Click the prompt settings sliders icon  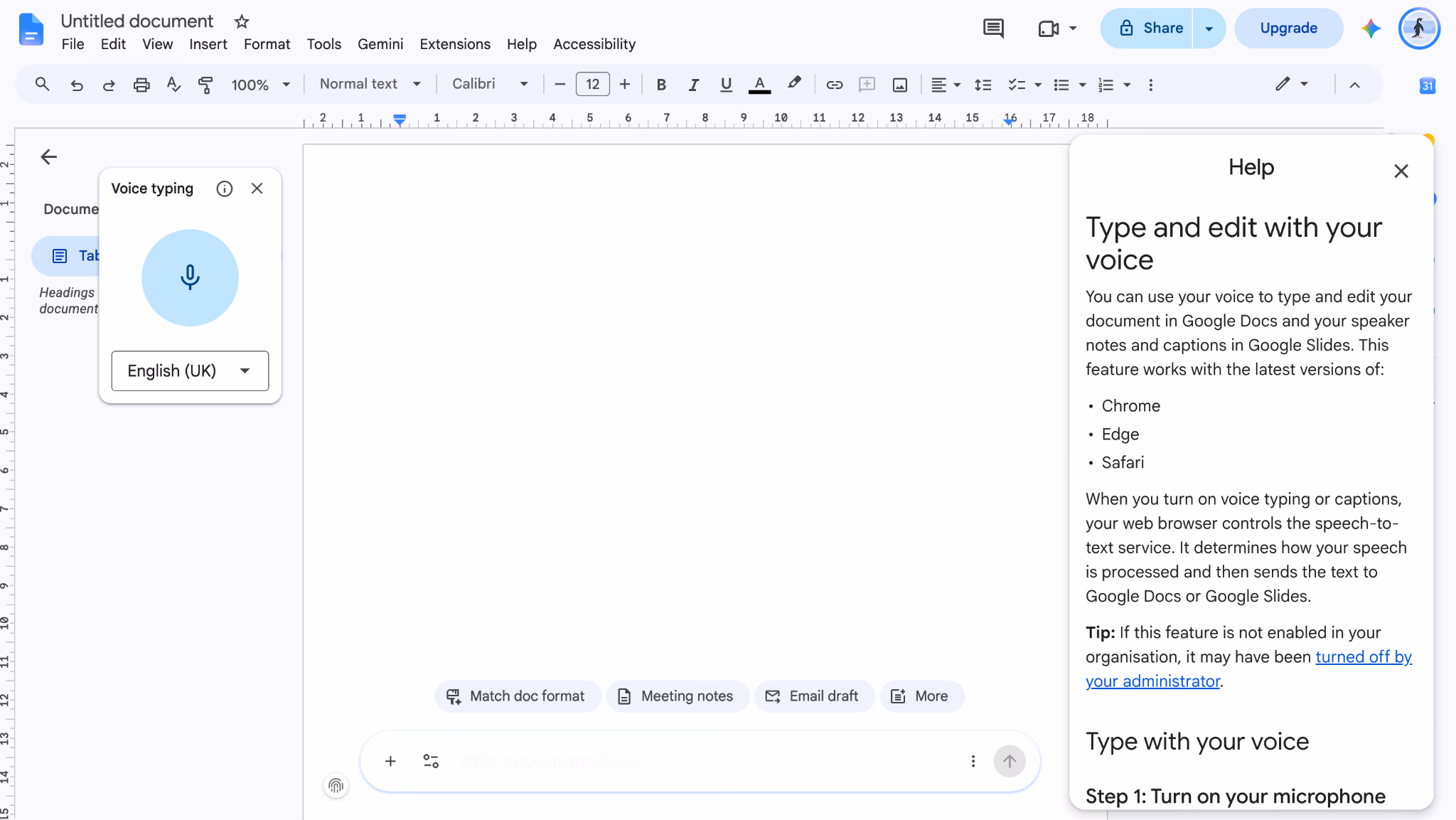pos(431,761)
